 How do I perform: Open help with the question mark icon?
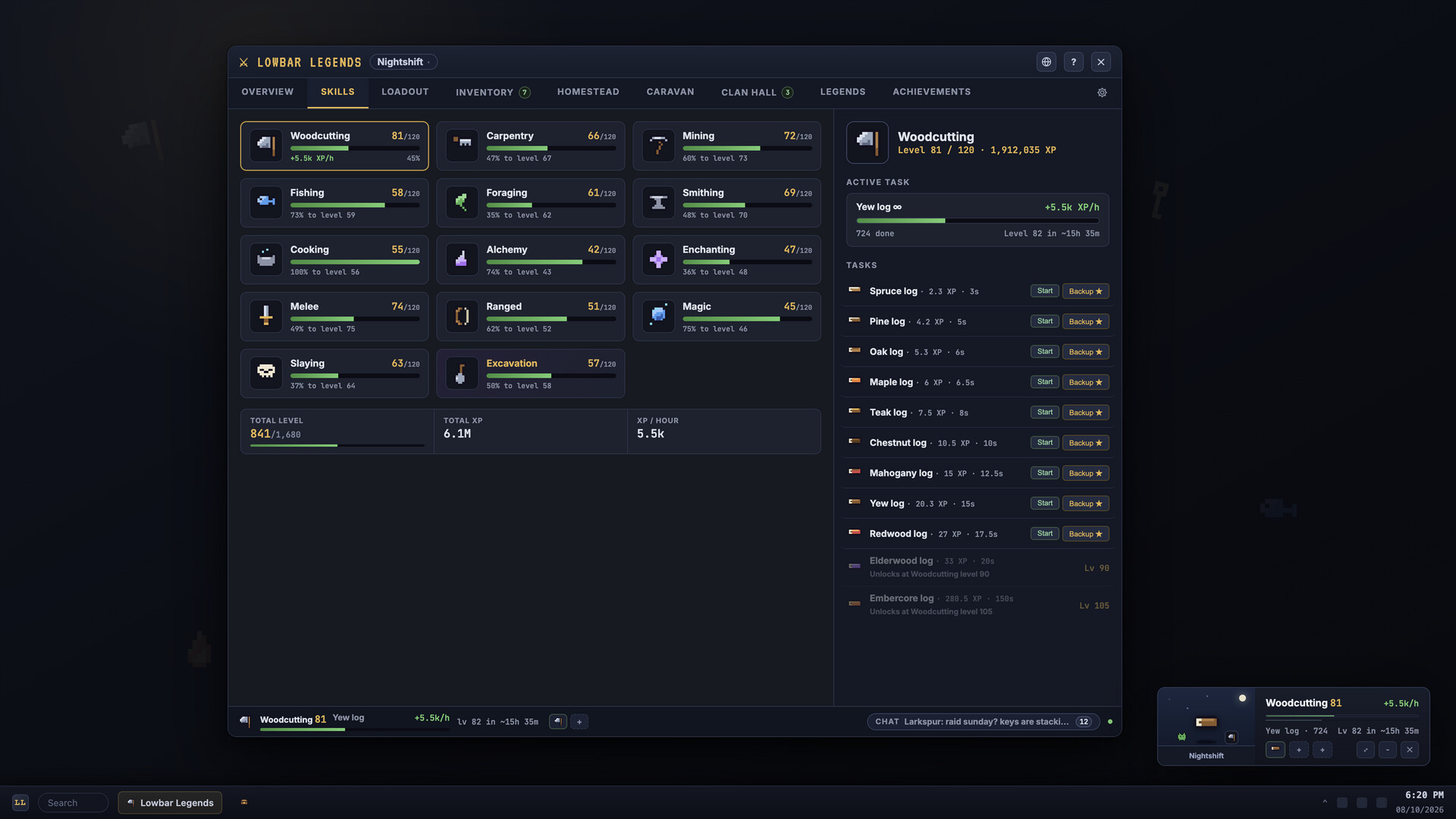coord(1074,62)
